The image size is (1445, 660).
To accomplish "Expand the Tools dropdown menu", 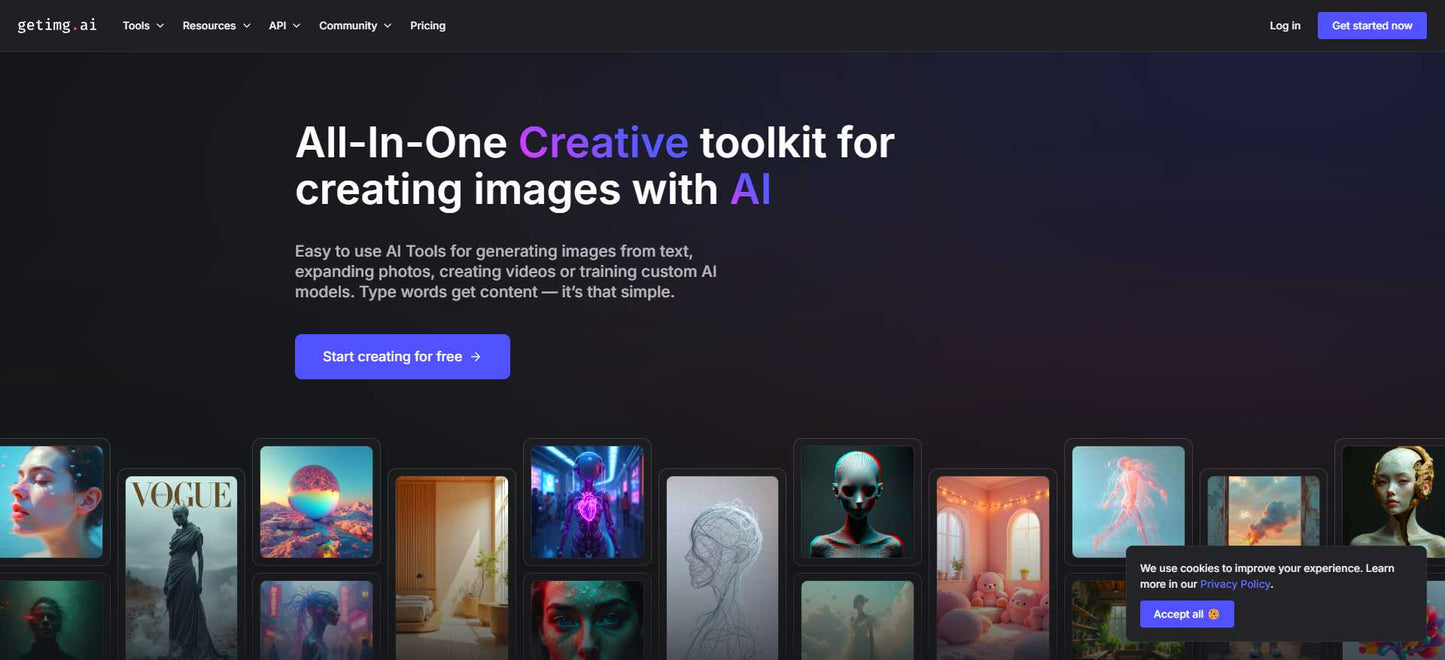I will pos(142,26).
